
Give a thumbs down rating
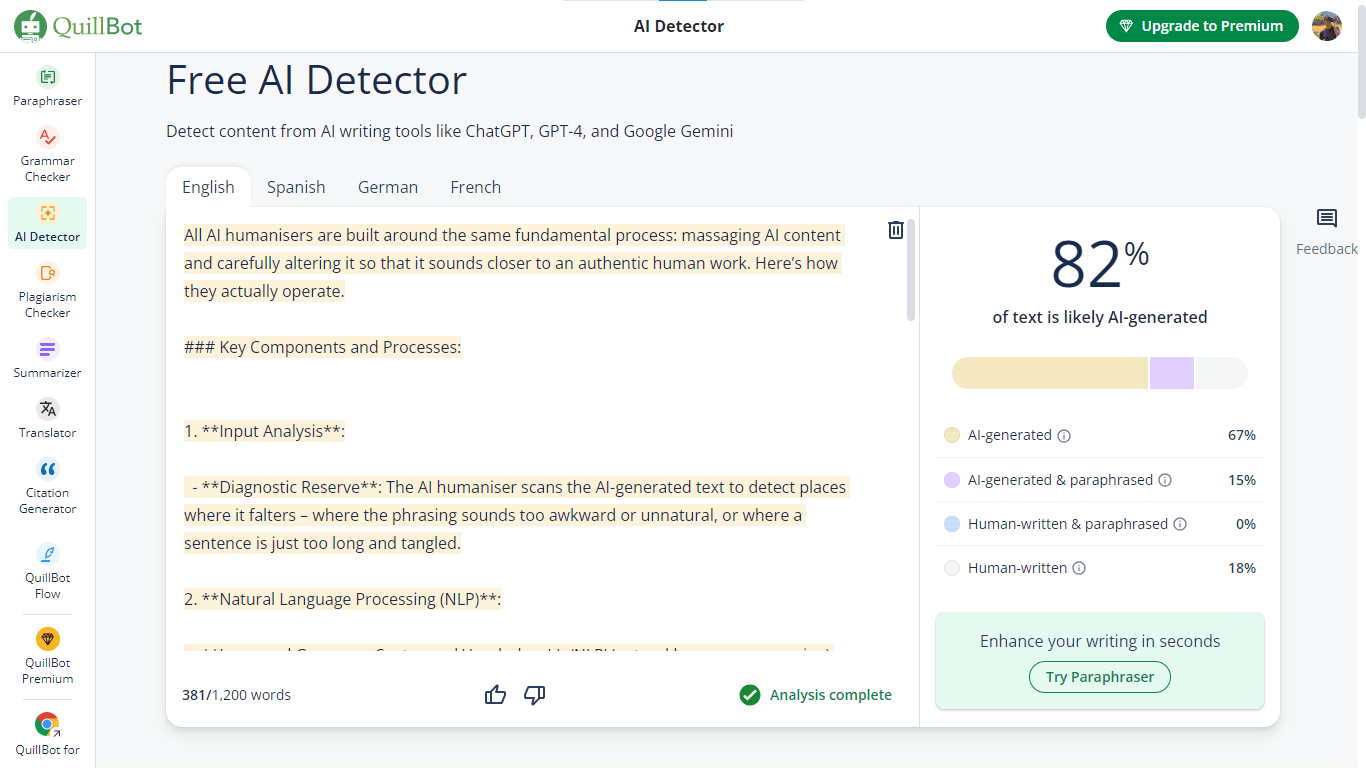tap(535, 695)
